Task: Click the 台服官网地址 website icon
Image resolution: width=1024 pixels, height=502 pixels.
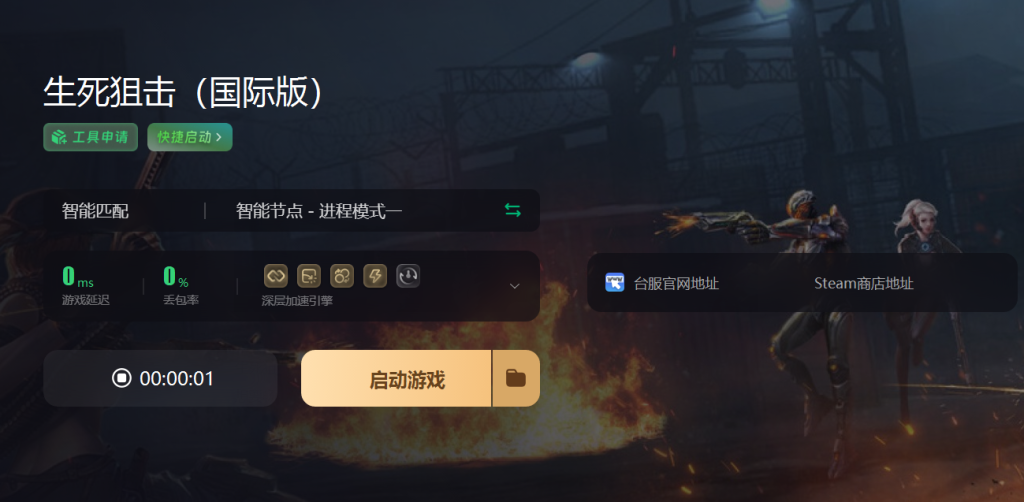Action: click(x=615, y=283)
